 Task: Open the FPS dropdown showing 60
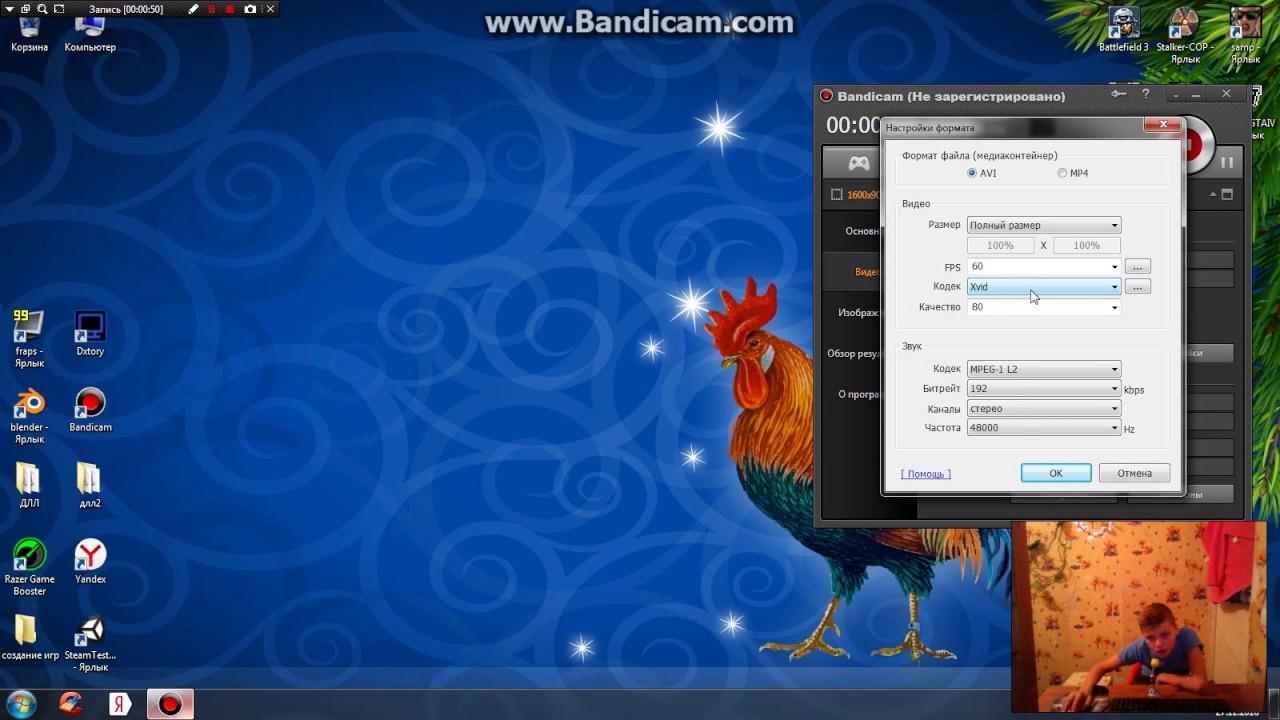[x=1044, y=266]
